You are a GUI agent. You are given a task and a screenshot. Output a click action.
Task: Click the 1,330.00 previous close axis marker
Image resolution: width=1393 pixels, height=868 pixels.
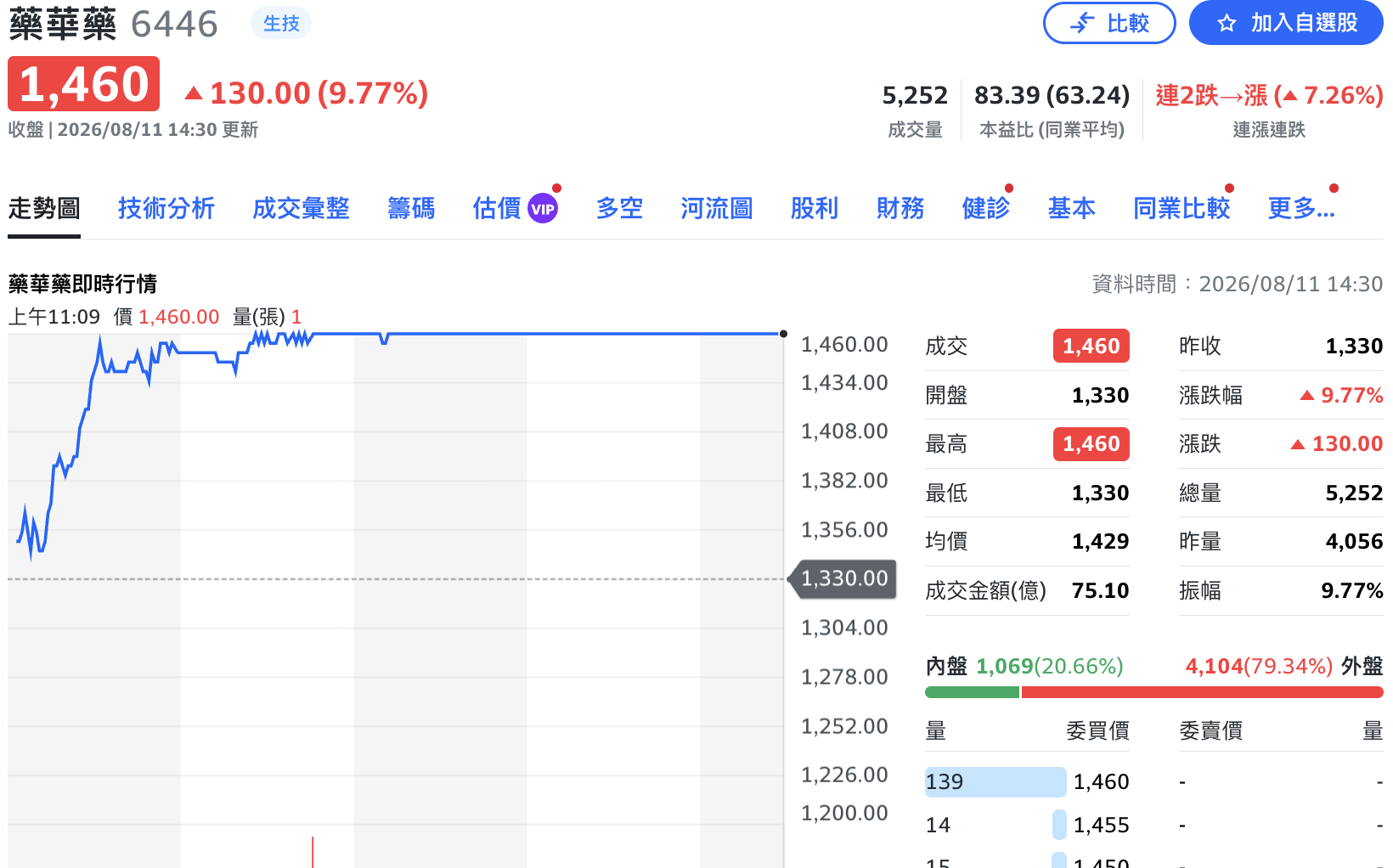click(844, 578)
